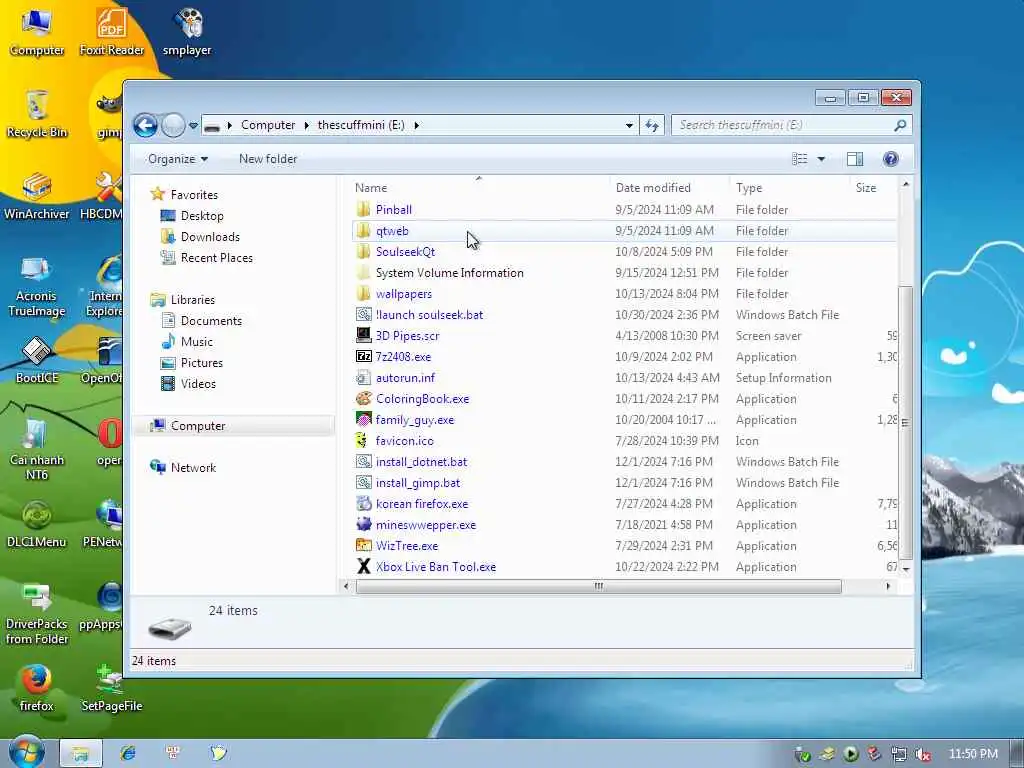Select the 7z2408.exe file icon
This screenshot has width=1024, height=768.
(x=363, y=357)
